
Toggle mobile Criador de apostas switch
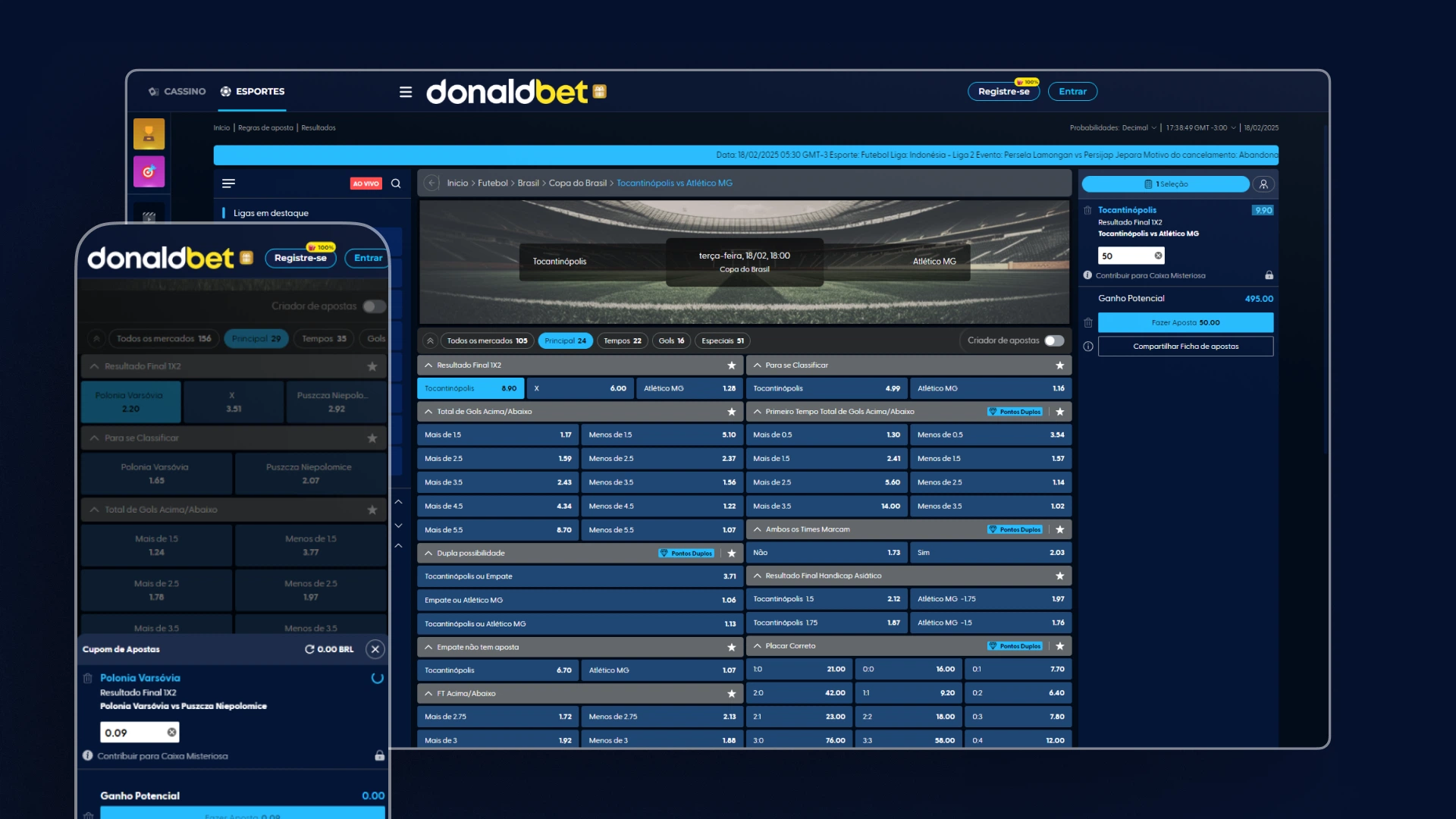point(375,306)
